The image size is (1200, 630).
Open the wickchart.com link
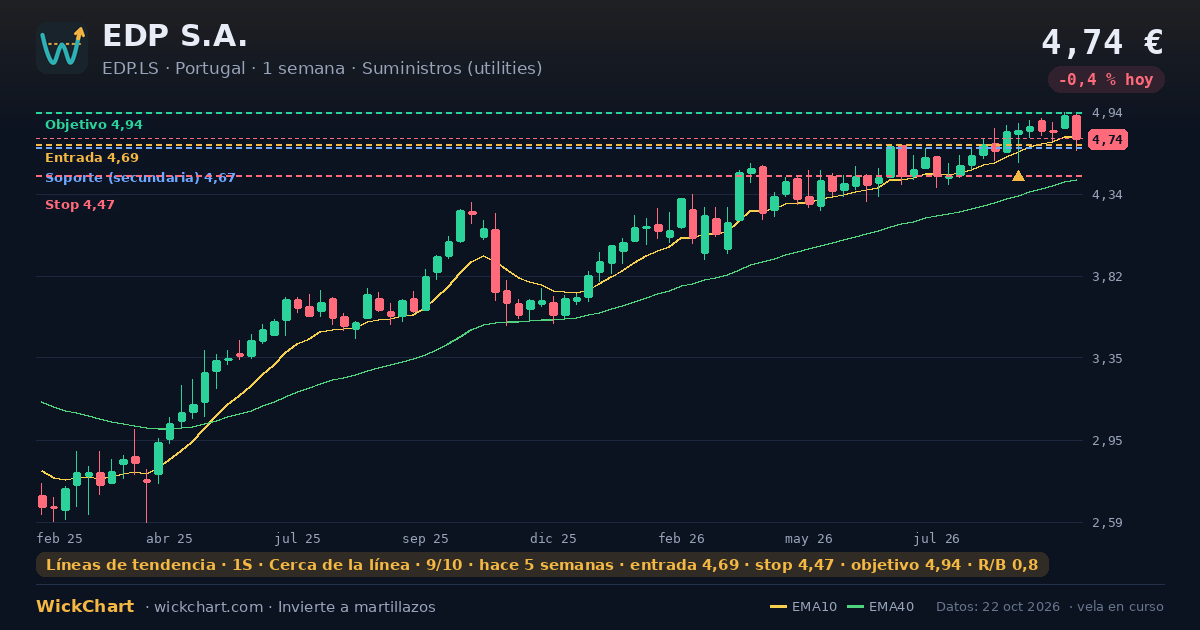click(211, 607)
